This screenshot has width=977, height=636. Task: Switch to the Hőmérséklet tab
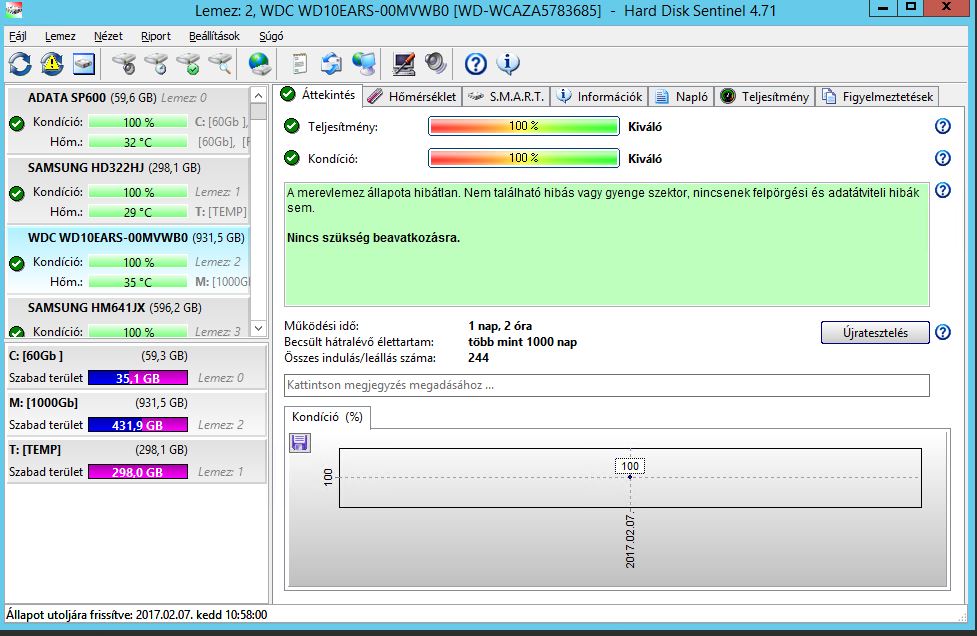coord(412,97)
